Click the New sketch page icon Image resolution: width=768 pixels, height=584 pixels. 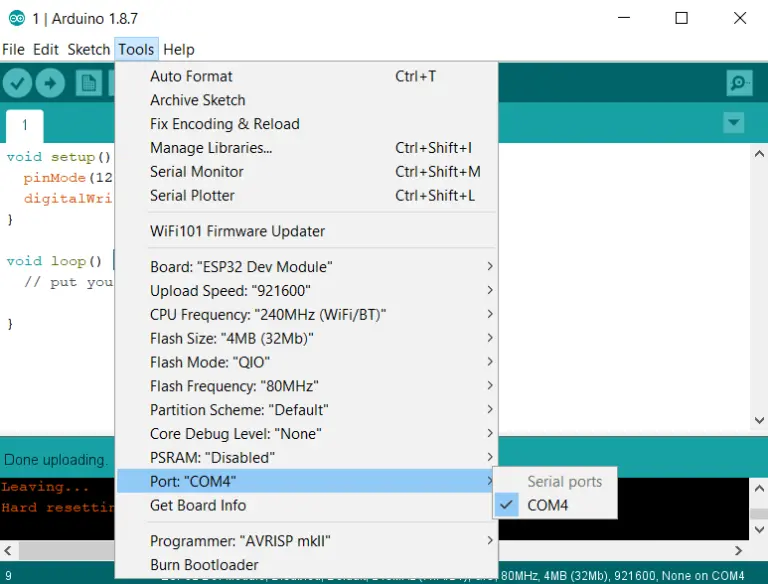click(x=89, y=83)
